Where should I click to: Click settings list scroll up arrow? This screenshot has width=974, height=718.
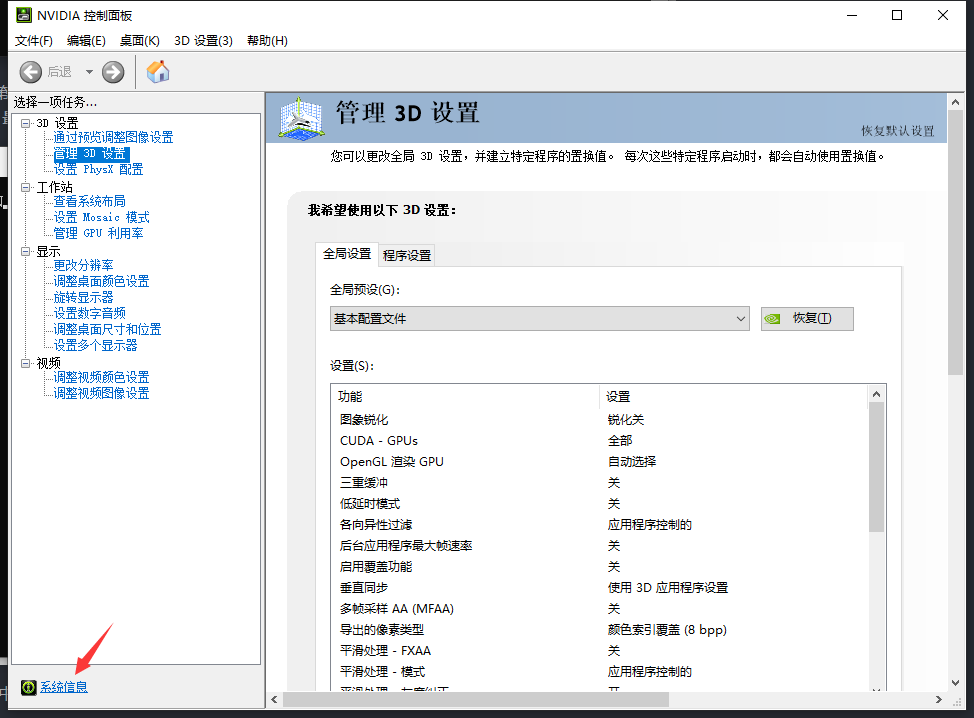[x=876, y=394]
